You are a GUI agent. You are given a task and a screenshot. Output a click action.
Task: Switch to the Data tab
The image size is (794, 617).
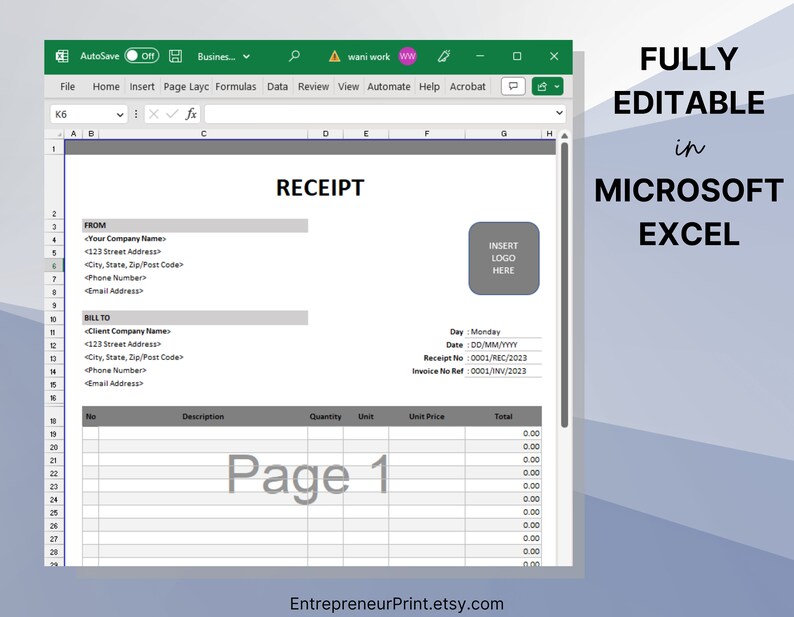coord(277,87)
